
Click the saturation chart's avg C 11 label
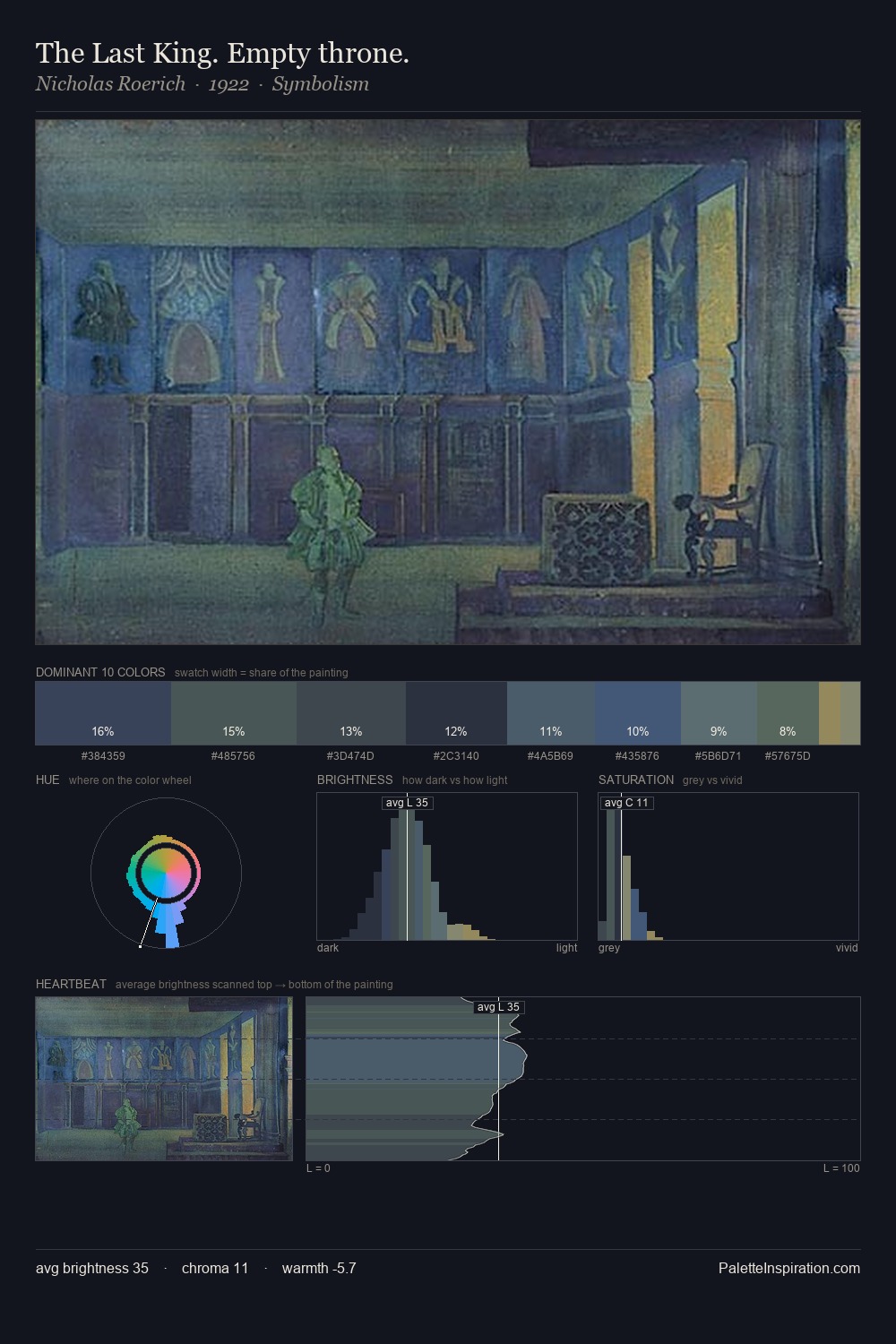[x=626, y=803]
